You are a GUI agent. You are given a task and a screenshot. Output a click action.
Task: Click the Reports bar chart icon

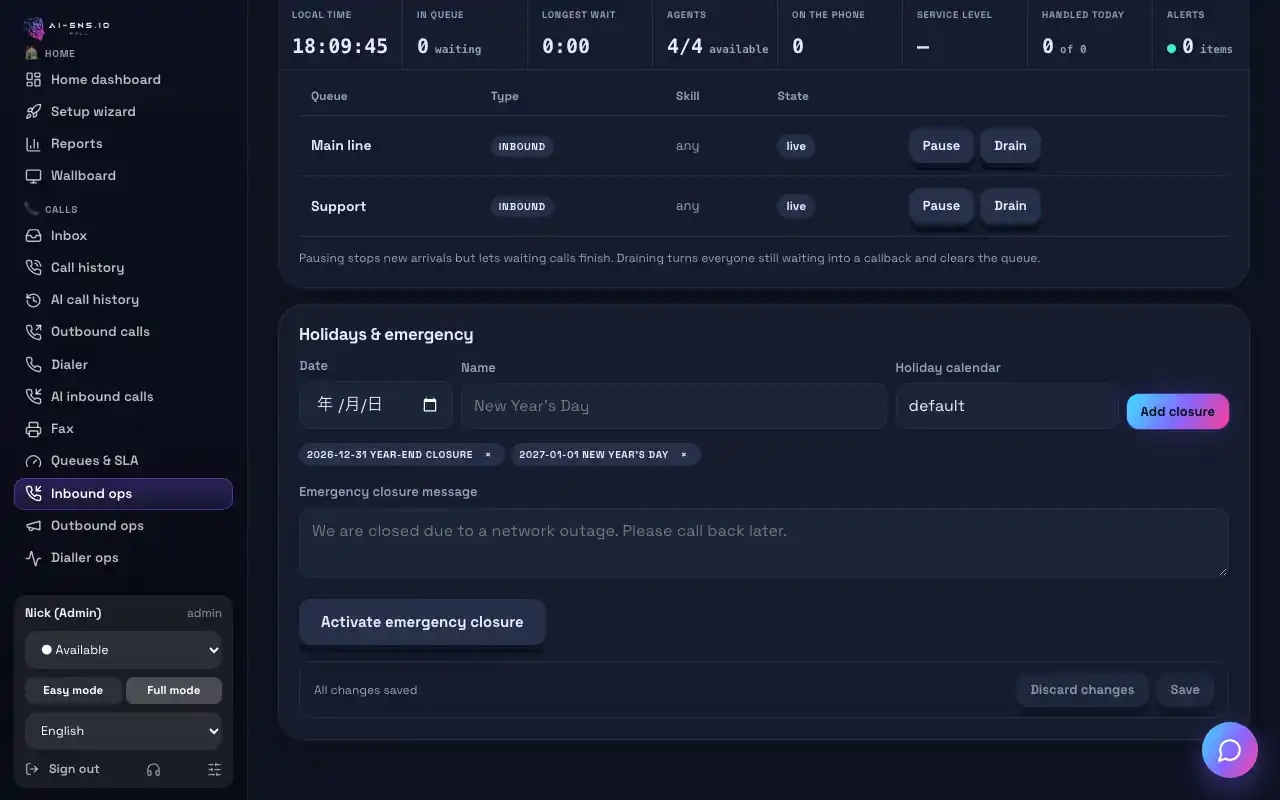[x=33, y=144]
